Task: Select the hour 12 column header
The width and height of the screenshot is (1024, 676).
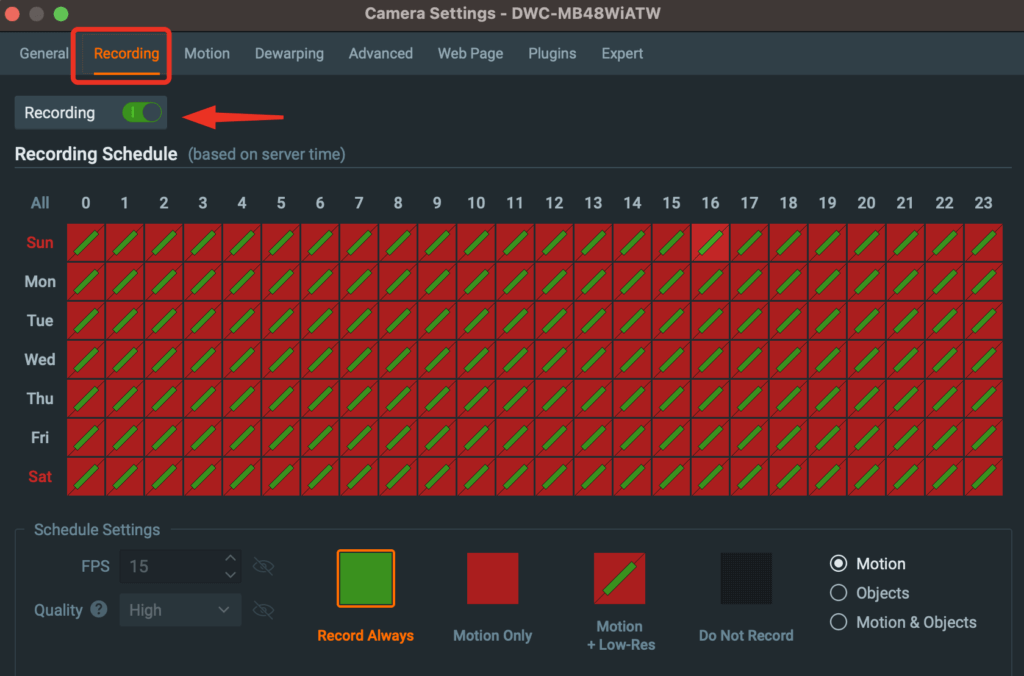Action: pyautogui.click(x=554, y=203)
